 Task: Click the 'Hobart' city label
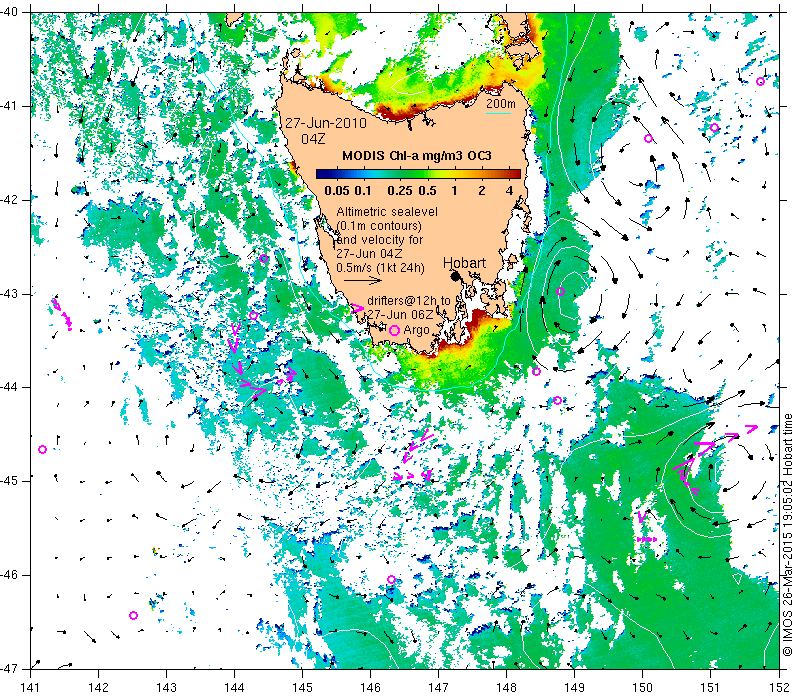pos(464,263)
